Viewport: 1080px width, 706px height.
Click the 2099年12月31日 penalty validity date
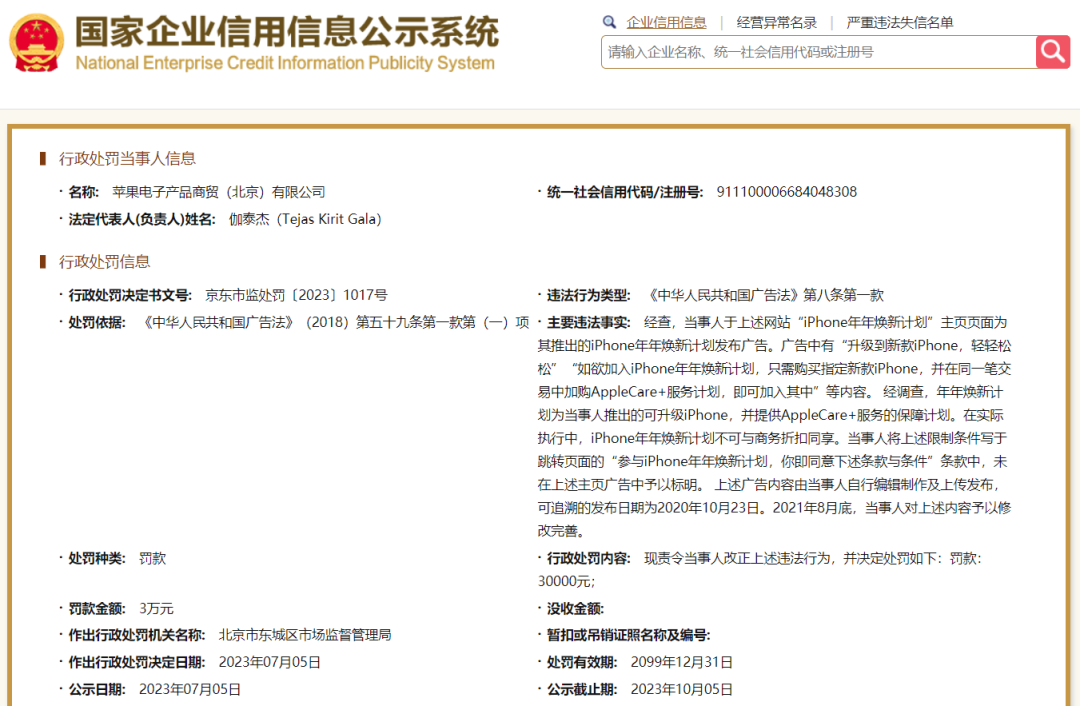pos(681,662)
